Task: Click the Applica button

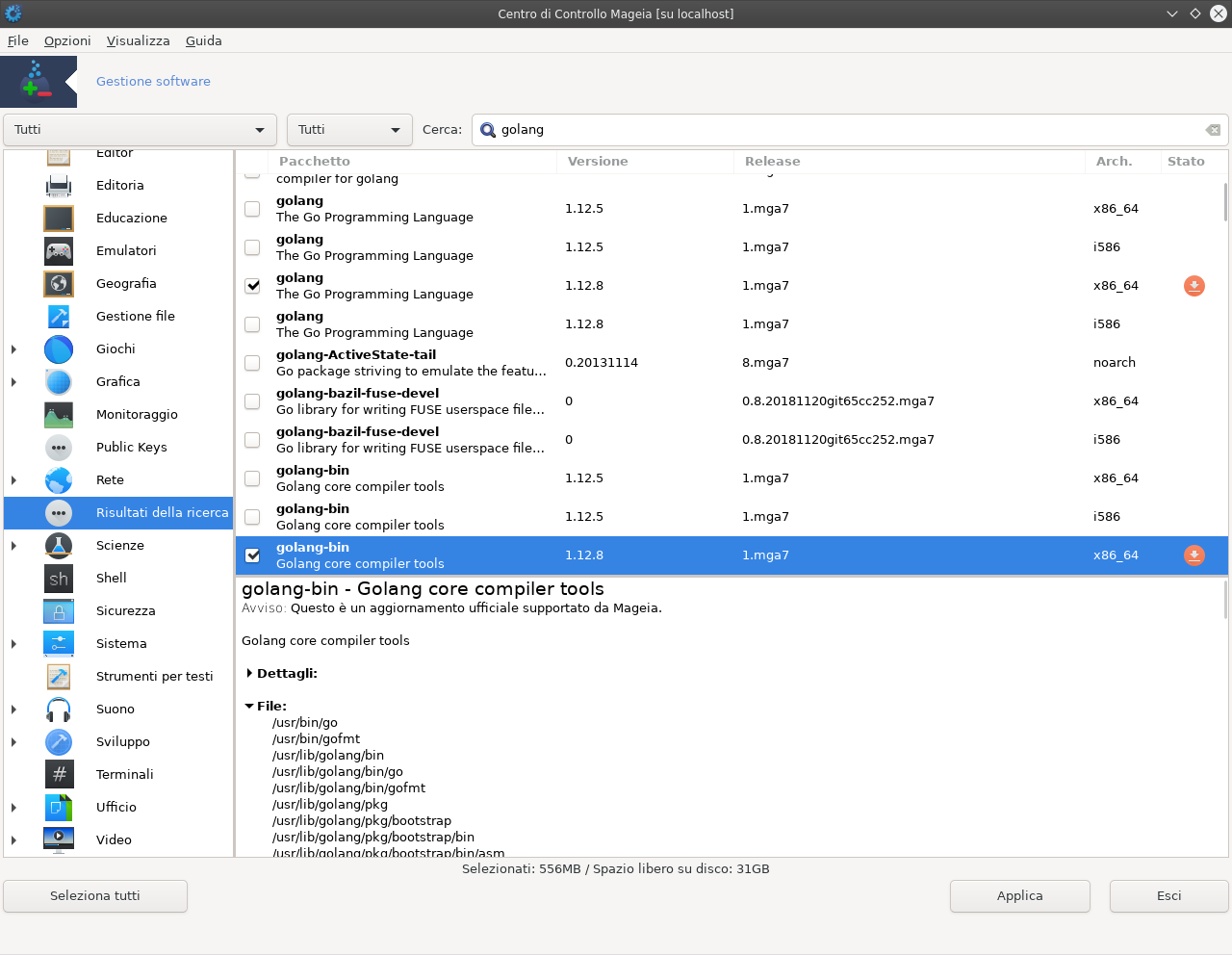Action: (x=1020, y=896)
